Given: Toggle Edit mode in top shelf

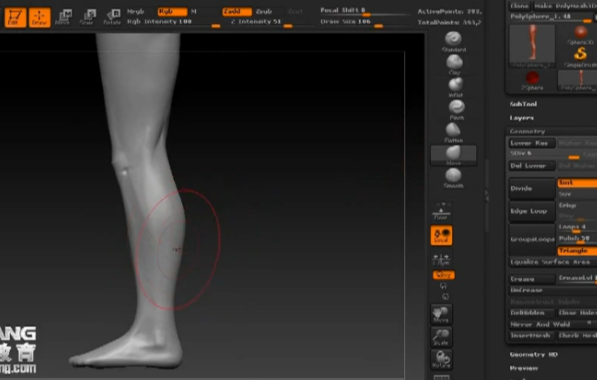Looking at the screenshot, I should pyautogui.click(x=15, y=17).
